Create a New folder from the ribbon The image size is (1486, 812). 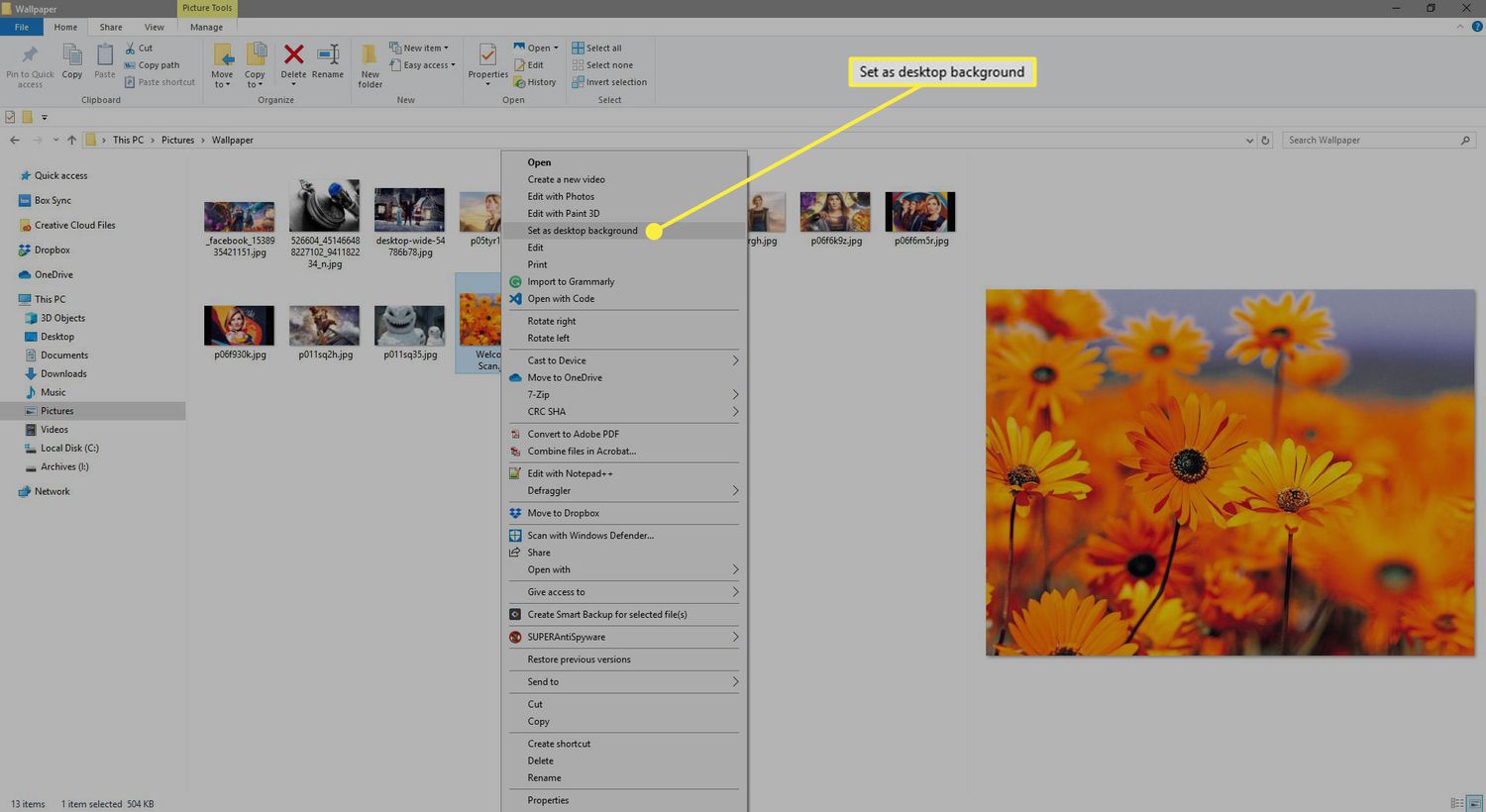coord(370,65)
